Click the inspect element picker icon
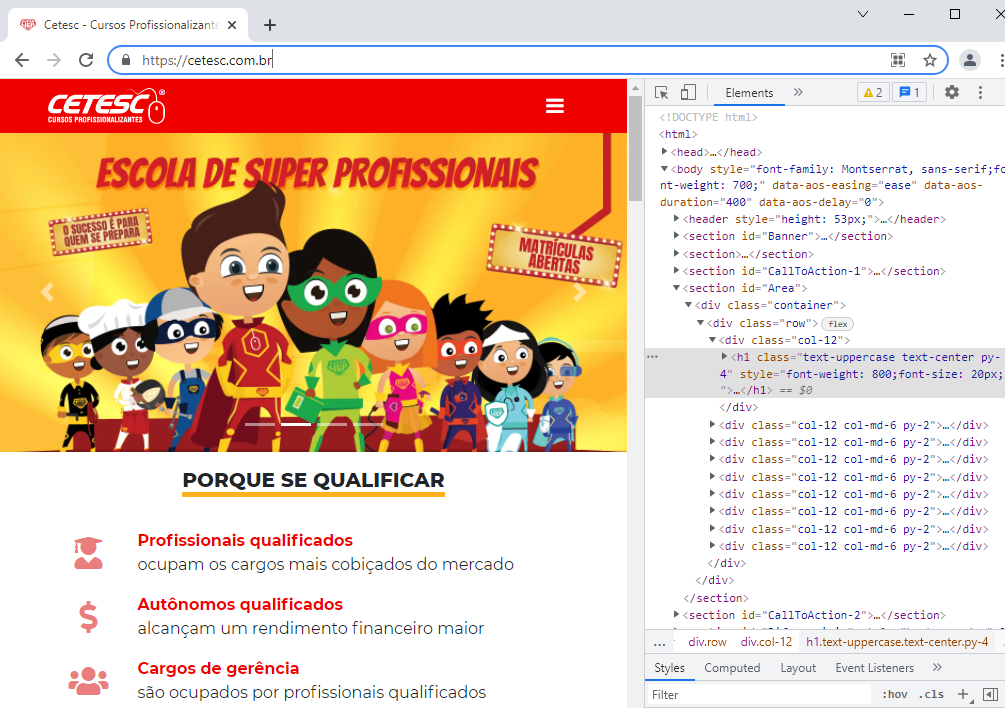Viewport: 1005px width, 708px height. click(x=661, y=93)
